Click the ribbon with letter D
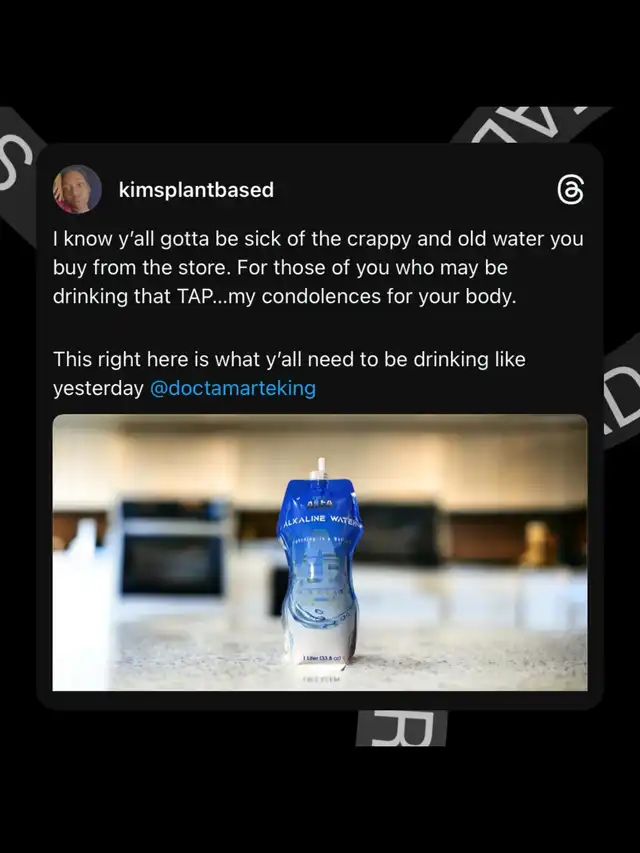The image size is (640, 853). pos(622,394)
